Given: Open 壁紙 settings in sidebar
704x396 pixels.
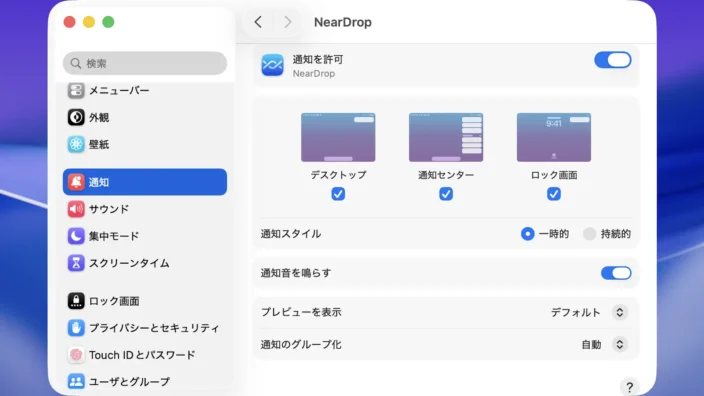Looking at the screenshot, I should (x=145, y=144).
